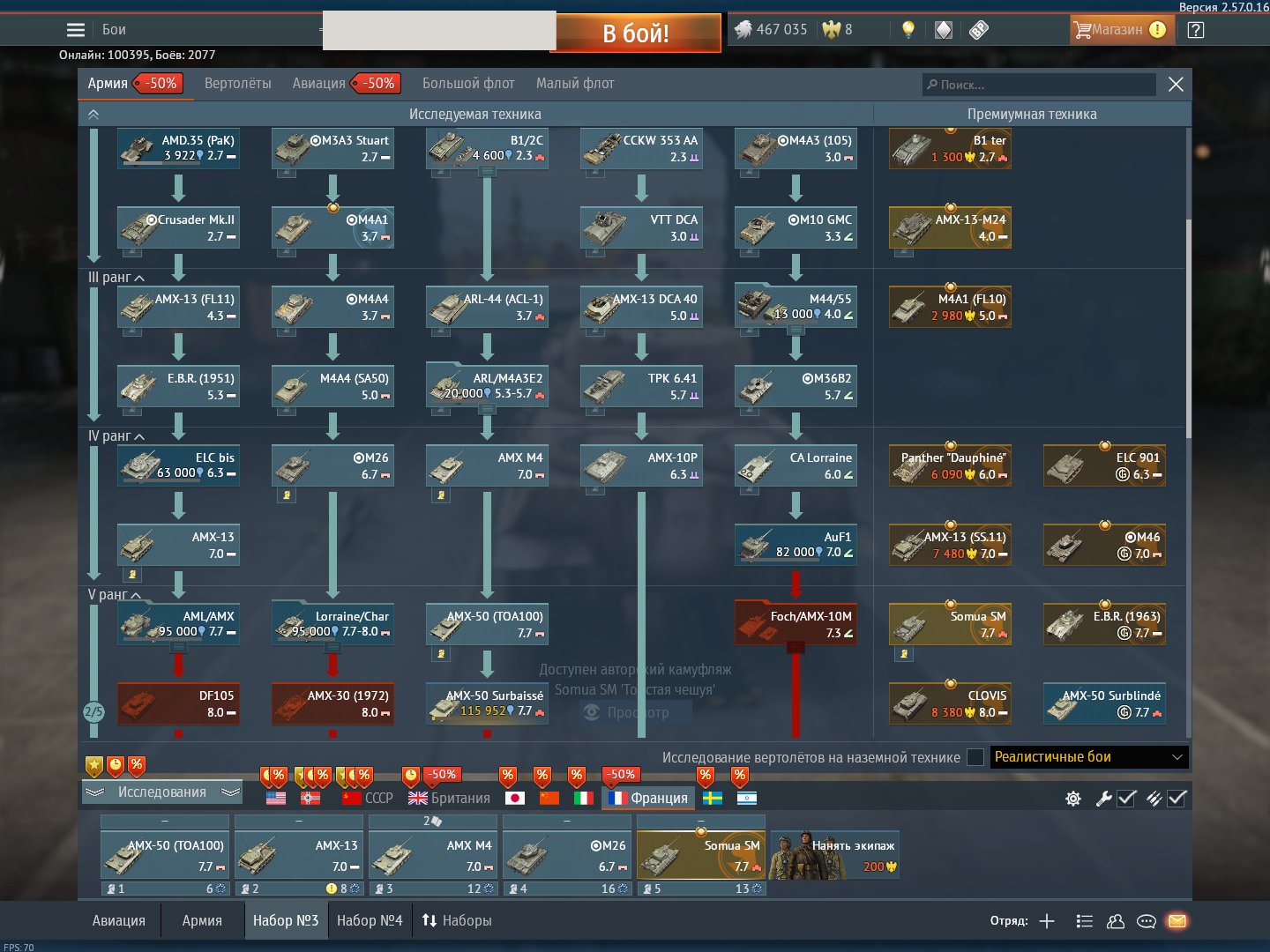
Task: Close the research tree with X
Action: click(x=1176, y=84)
